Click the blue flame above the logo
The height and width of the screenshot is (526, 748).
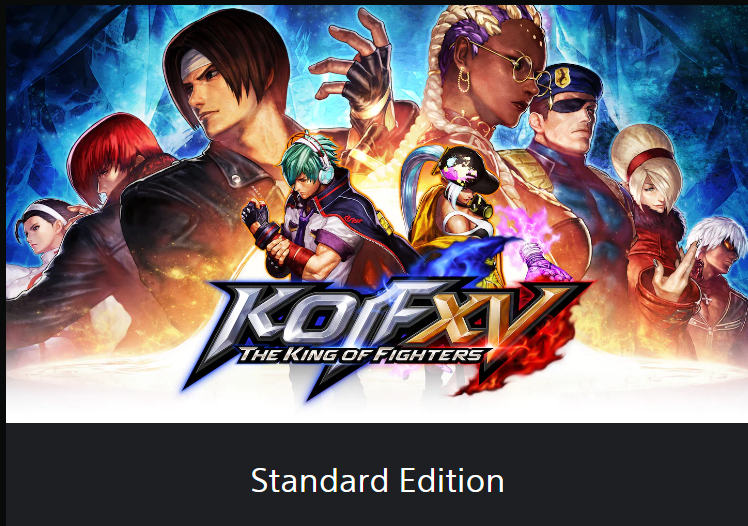(x=458, y=258)
